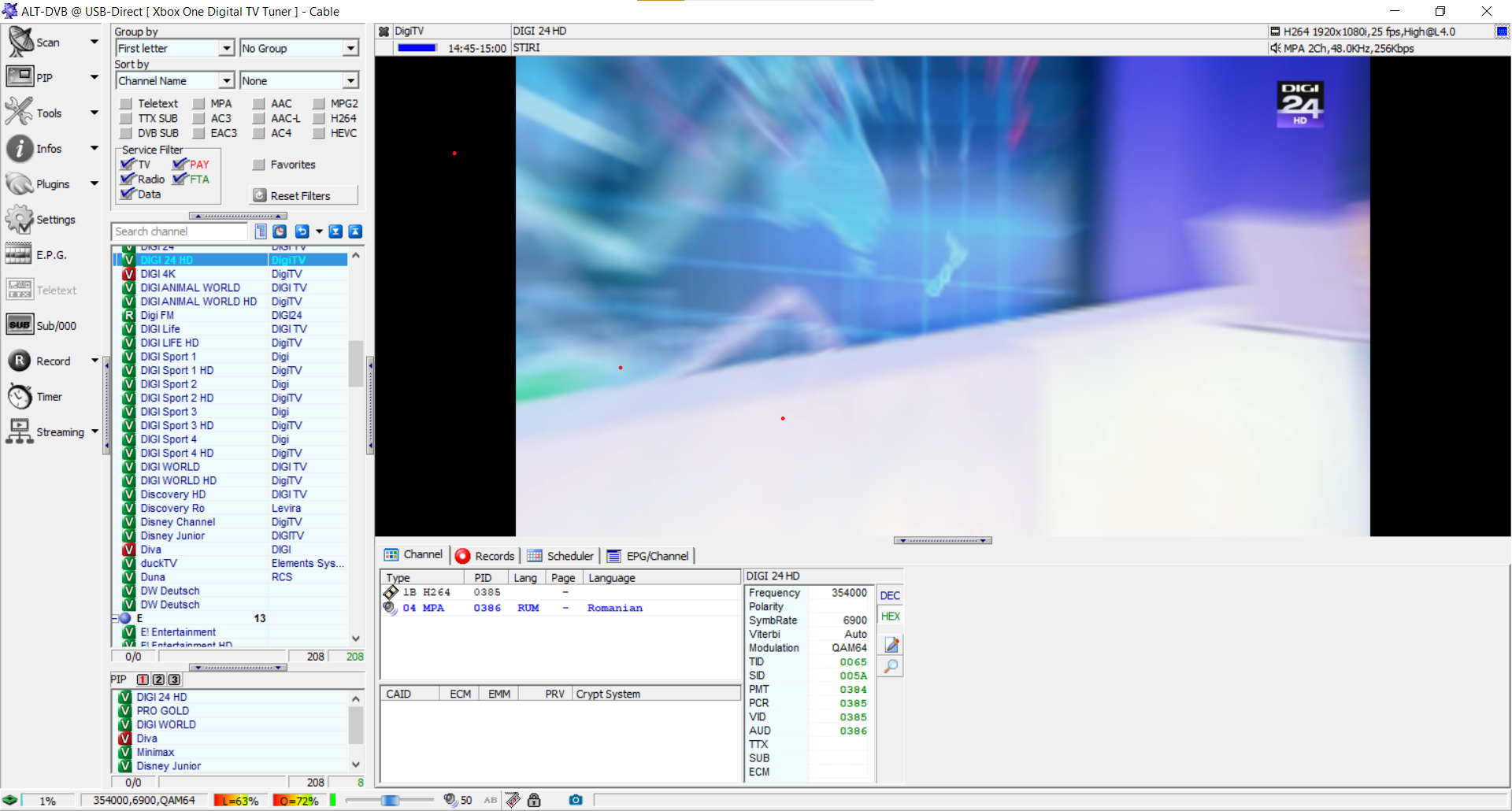Collapse the E channel group
The width and height of the screenshot is (1512, 811).
(x=114, y=618)
